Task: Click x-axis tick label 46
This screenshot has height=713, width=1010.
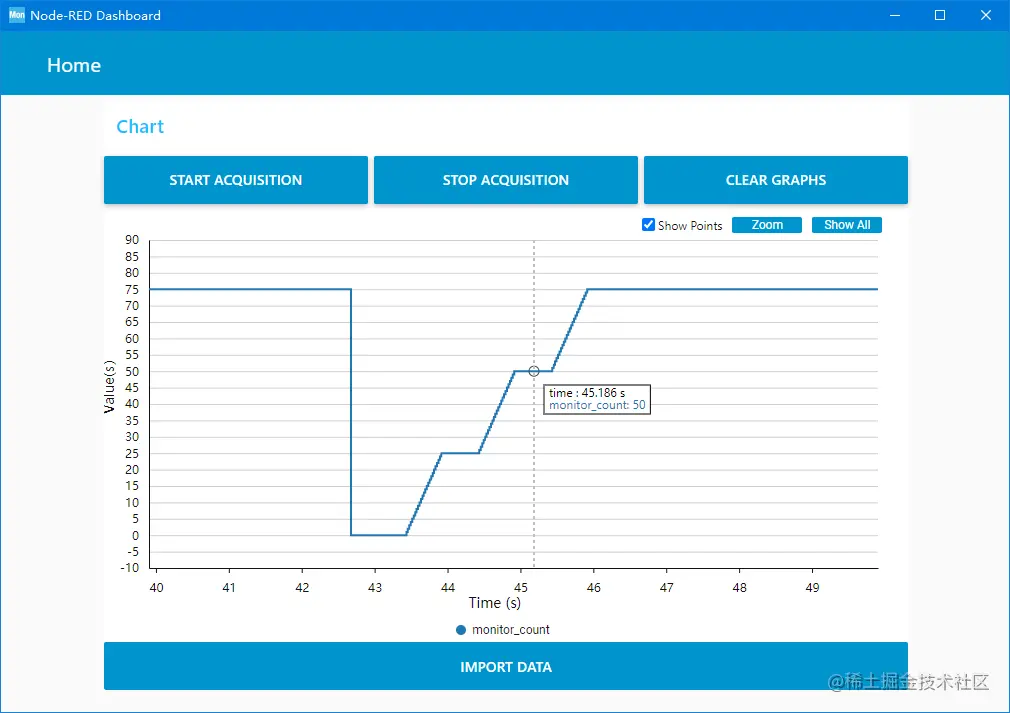Action: (593, 587)
